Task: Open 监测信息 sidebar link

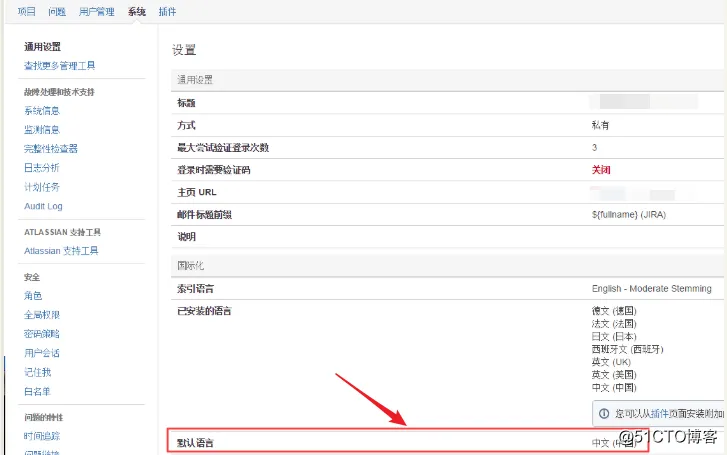Action: (42, 129)
